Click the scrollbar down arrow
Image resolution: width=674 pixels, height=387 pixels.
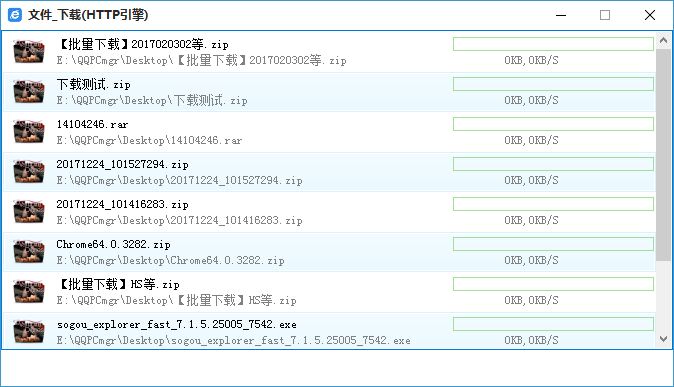click(663, 339)
